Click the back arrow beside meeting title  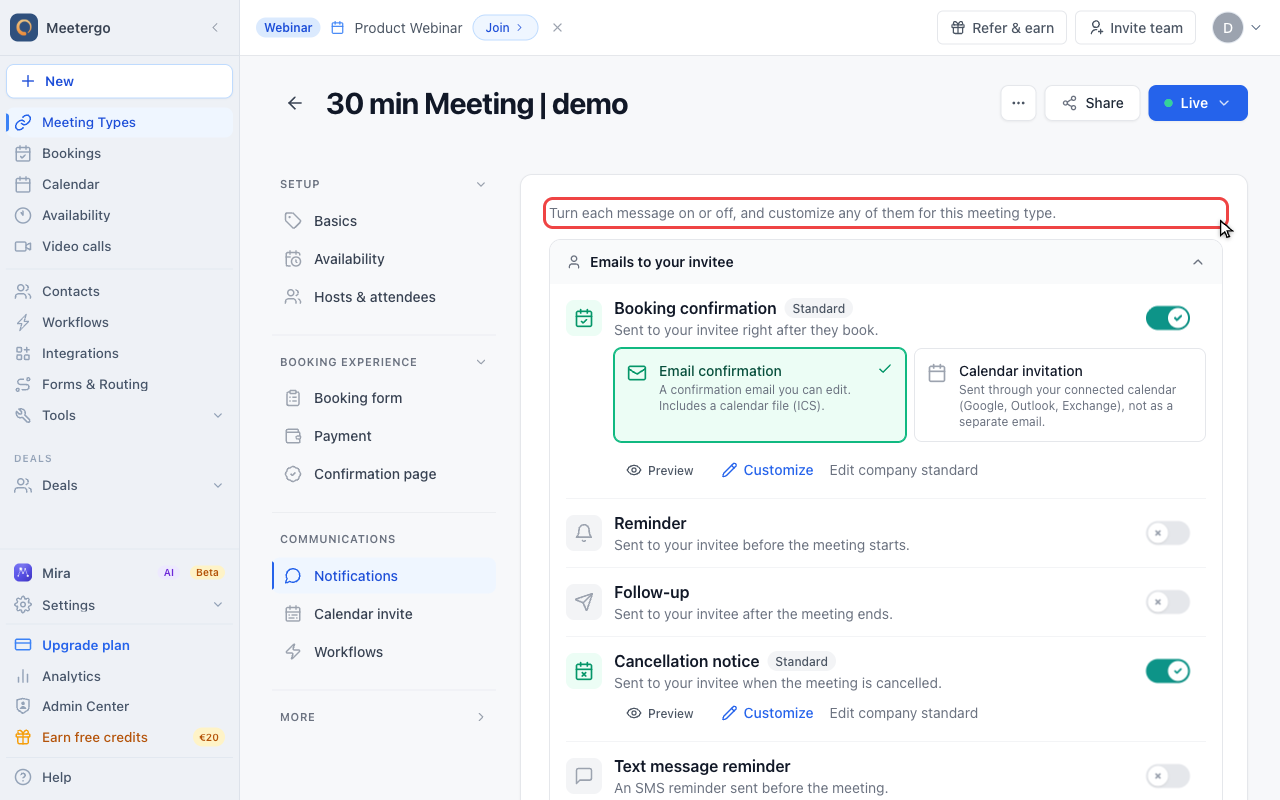coord(295,103)
